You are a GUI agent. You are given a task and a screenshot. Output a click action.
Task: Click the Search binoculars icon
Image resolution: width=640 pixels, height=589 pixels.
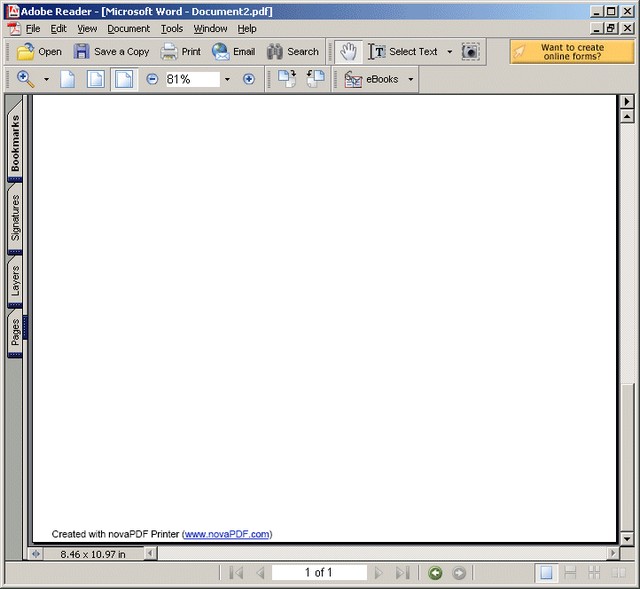tap(275, 52)
